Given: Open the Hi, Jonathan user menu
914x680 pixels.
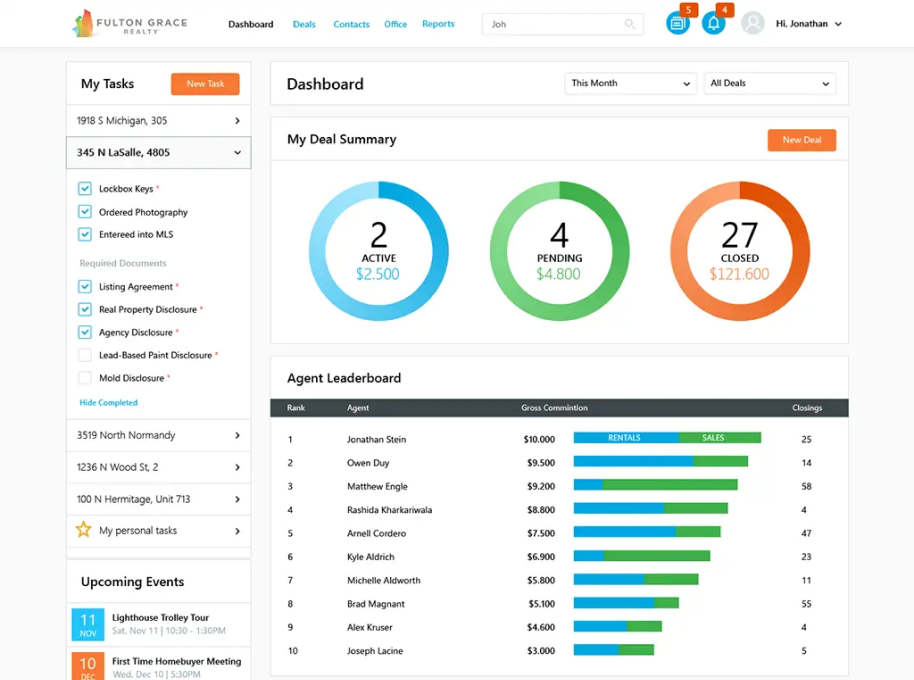Looking at the screenshot, I should click(x=808, y=24).
